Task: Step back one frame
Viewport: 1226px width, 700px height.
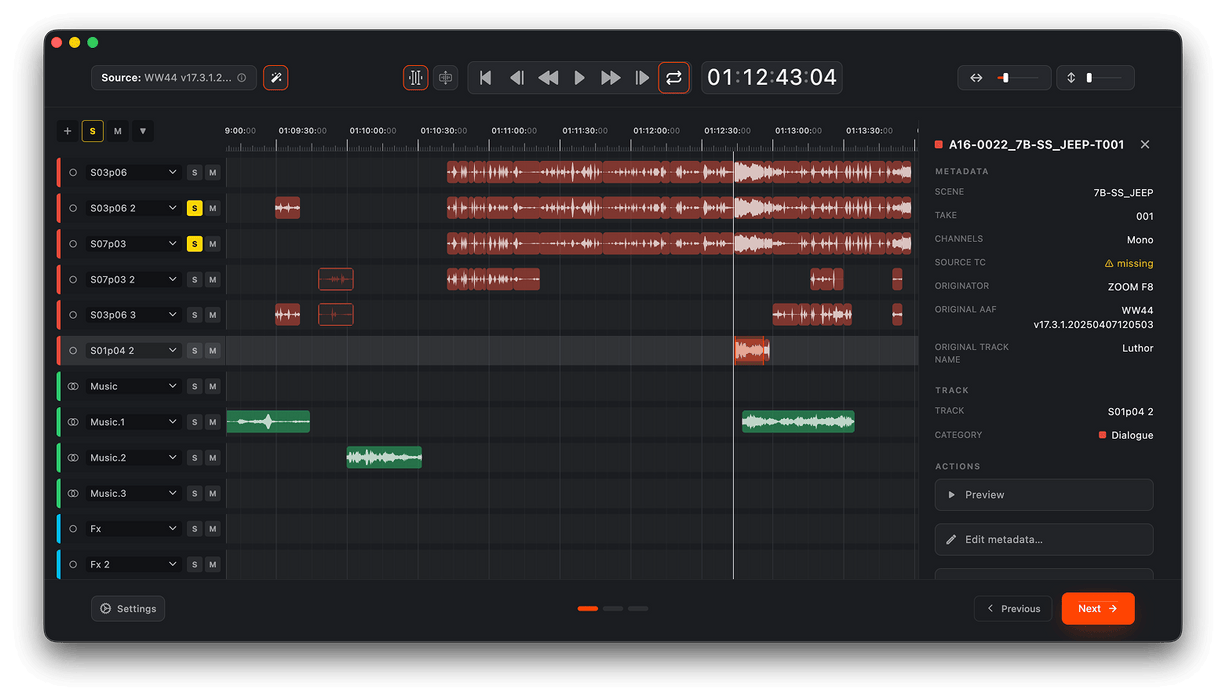Action: [516, 77]
